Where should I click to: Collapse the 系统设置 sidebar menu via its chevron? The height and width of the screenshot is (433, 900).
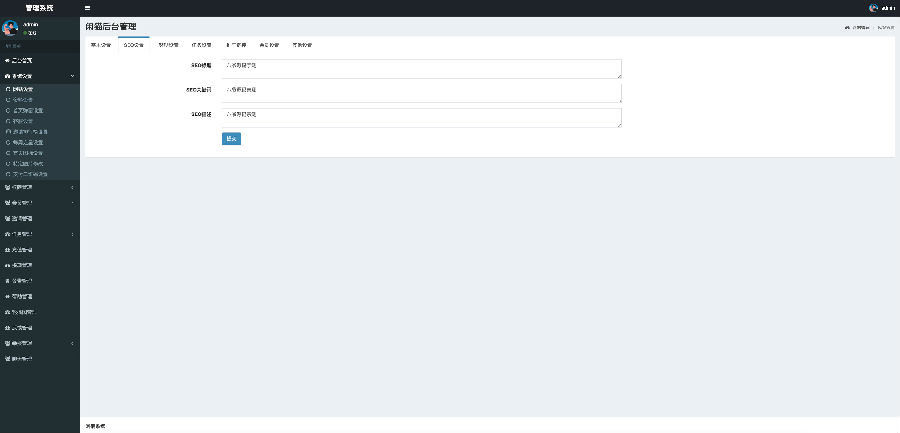point(72,75)
